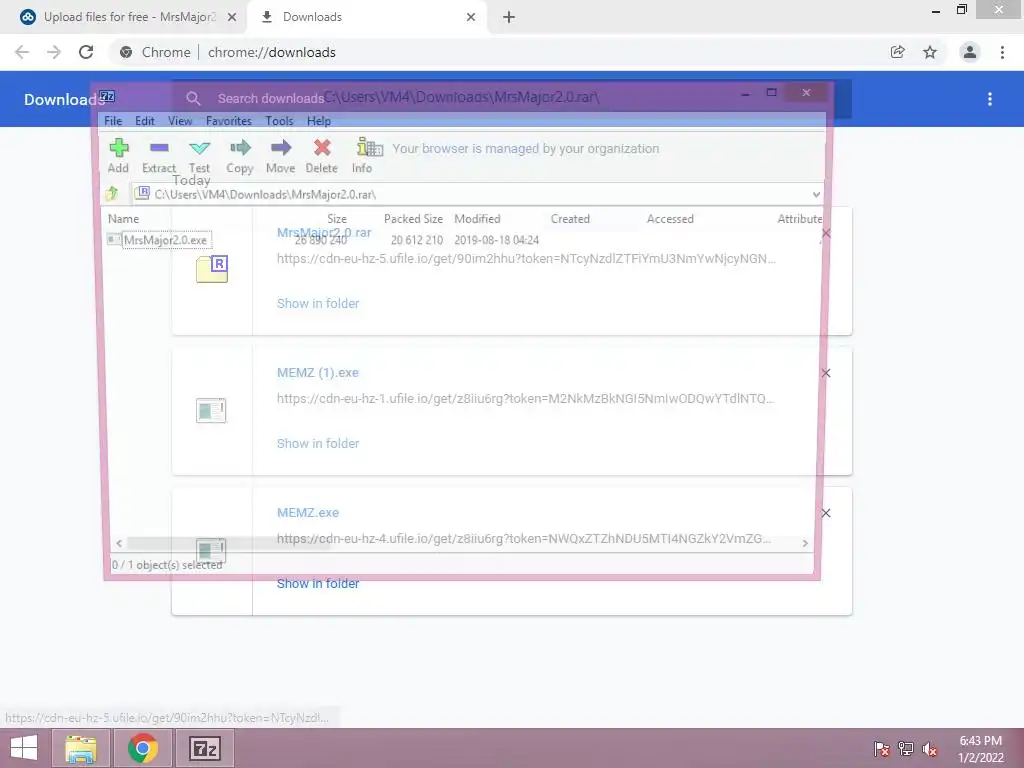Show MEMZ (1).exe in folder
Screen dimensions: 1024x768
coord(318,443)
